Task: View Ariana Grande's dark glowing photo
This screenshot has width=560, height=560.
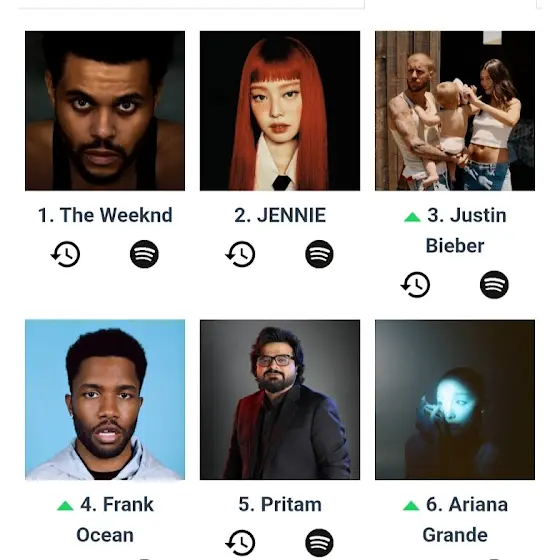Action: (x=455, y=400)
